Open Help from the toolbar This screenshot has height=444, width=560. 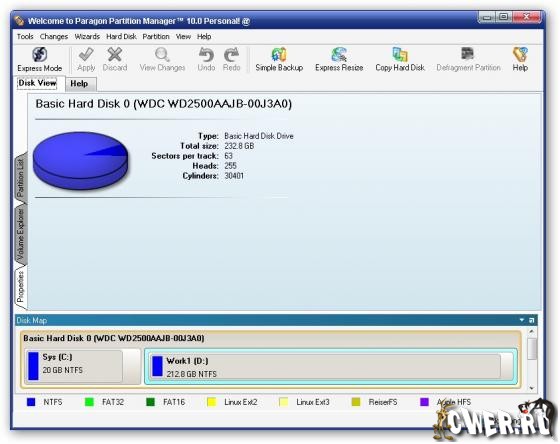click(520, 59)
